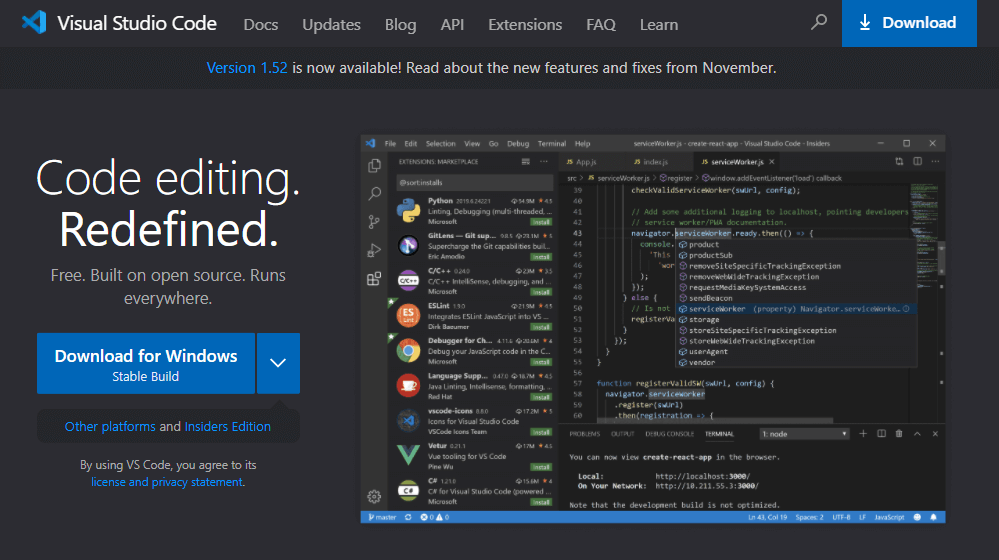
Task: Click the Vetur extension icon
Action: (x=408, y=455)
